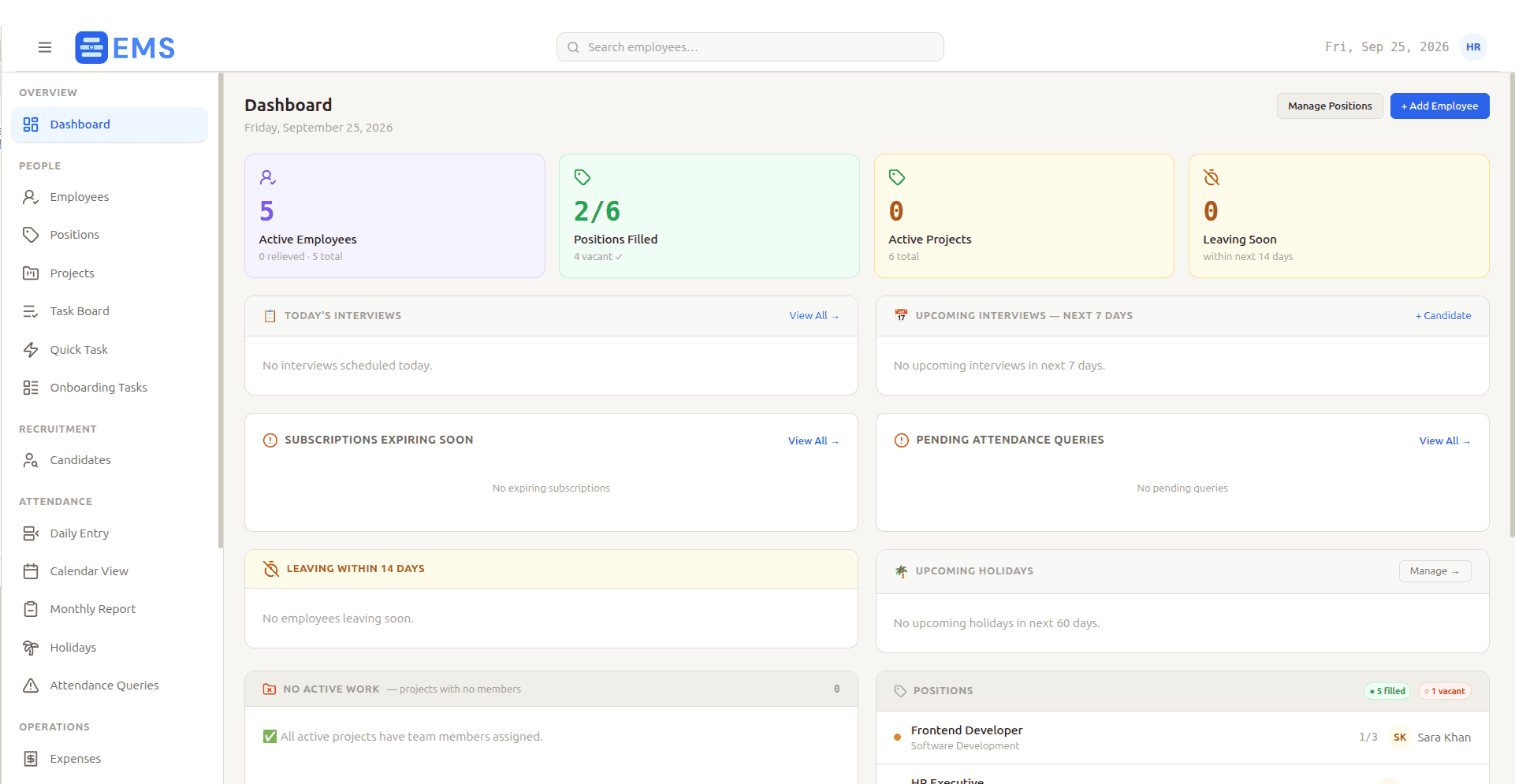The width and height of the screenshot is (1515, 784).
Task: Click the Positions Filled card tag icon
Action: tap(583, 177)
